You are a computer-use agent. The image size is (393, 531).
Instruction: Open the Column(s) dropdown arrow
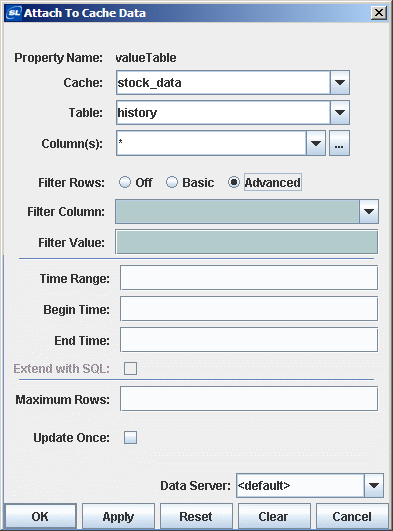pos(316,144)
